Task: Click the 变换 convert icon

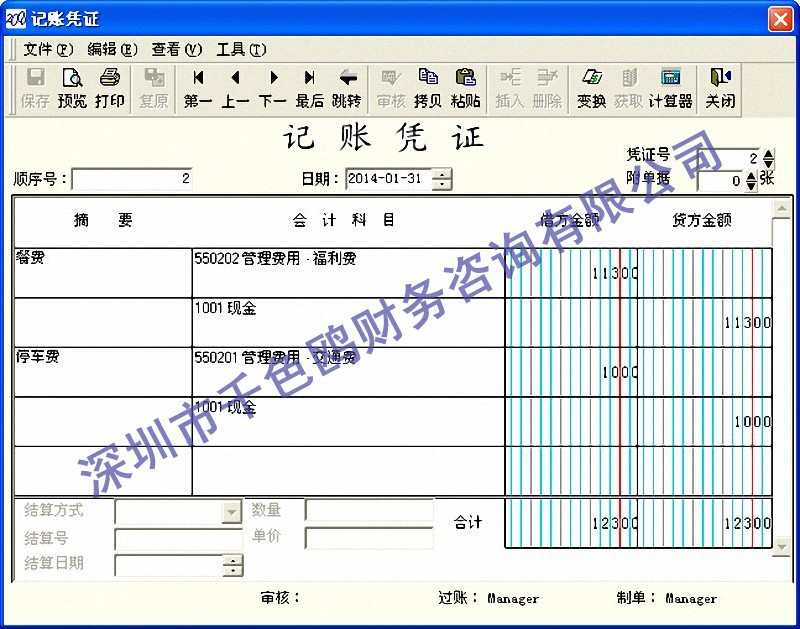Action: tap(591, 88)
